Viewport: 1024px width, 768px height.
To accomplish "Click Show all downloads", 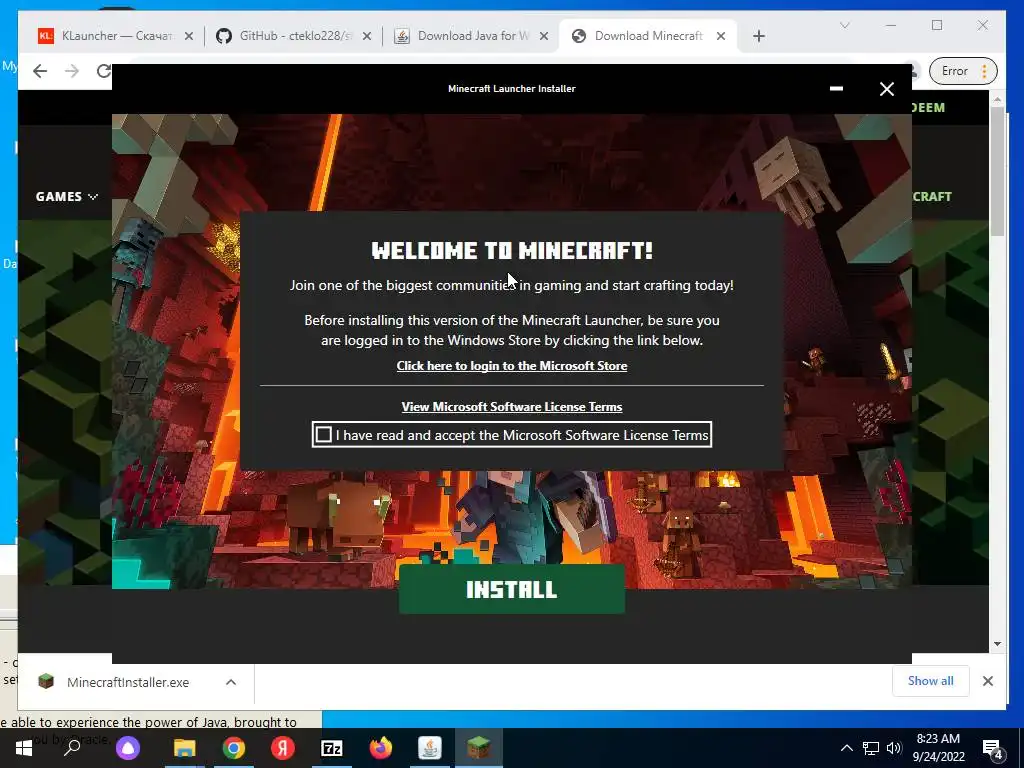I will [930, 680].
